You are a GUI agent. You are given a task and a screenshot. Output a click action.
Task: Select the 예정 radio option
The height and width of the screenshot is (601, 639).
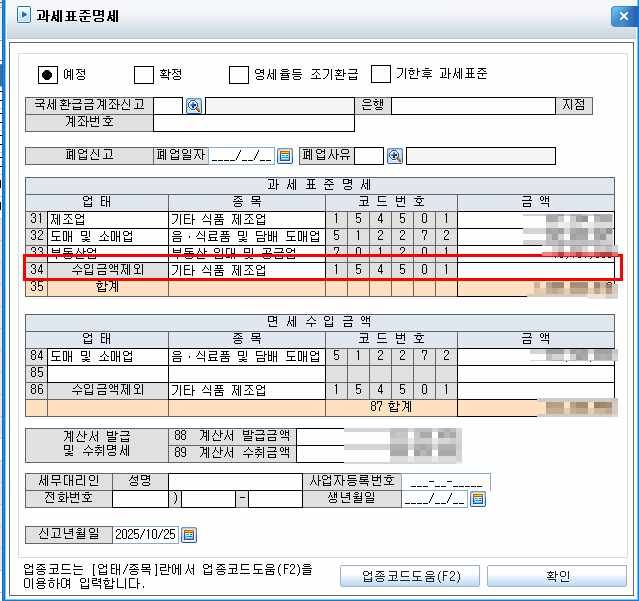point(47,74)
